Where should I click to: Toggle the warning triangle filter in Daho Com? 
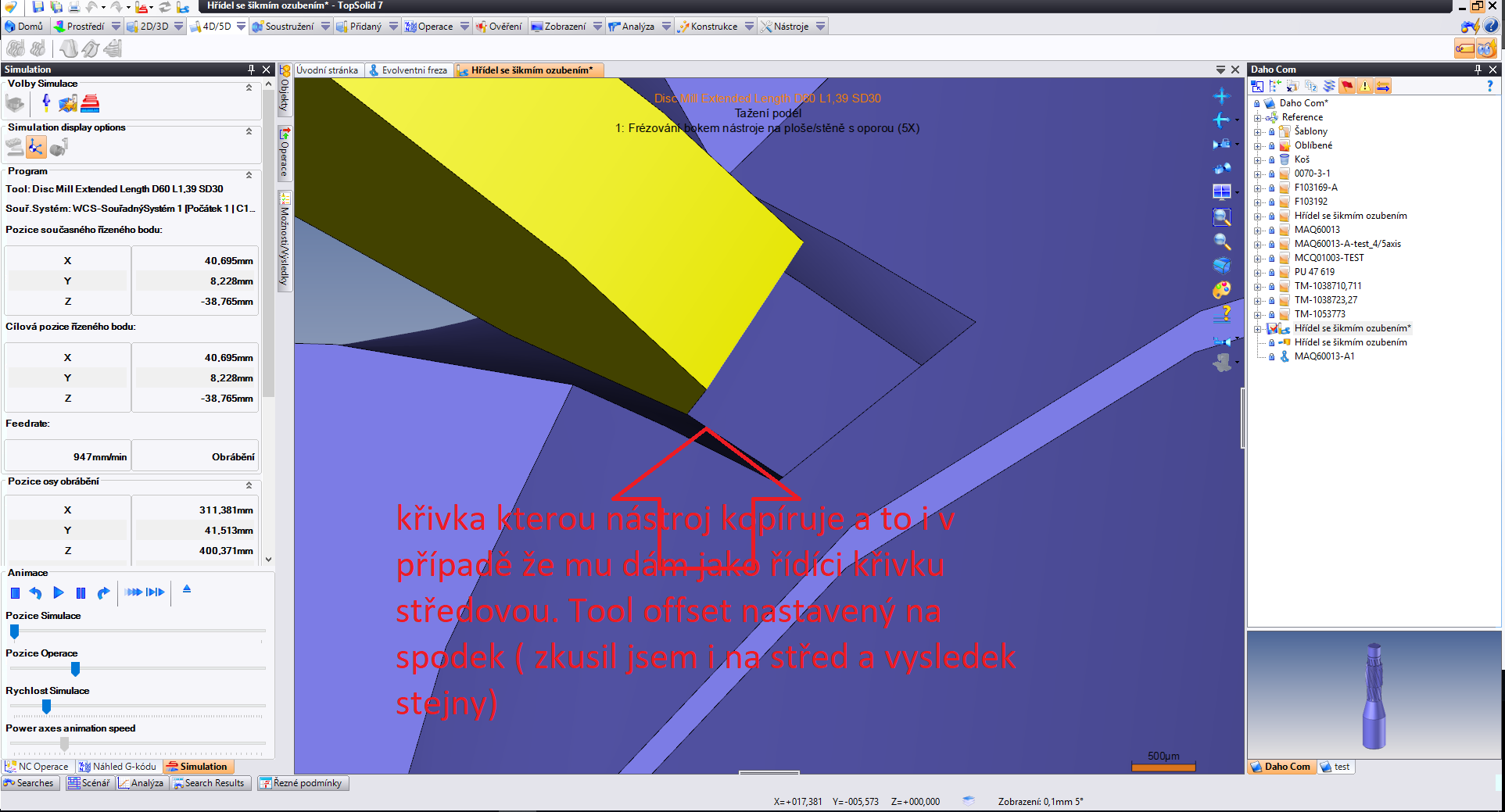tap(1364, 86)
